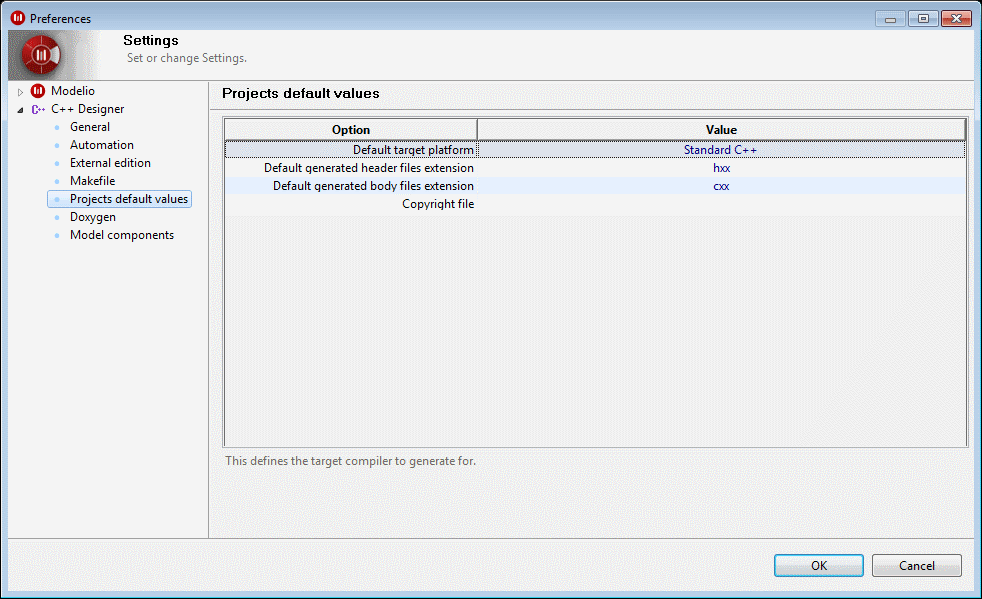Viewport: 982px width, 599px height.
Task: Select the C++ Designer tree item
Action: 88,109
